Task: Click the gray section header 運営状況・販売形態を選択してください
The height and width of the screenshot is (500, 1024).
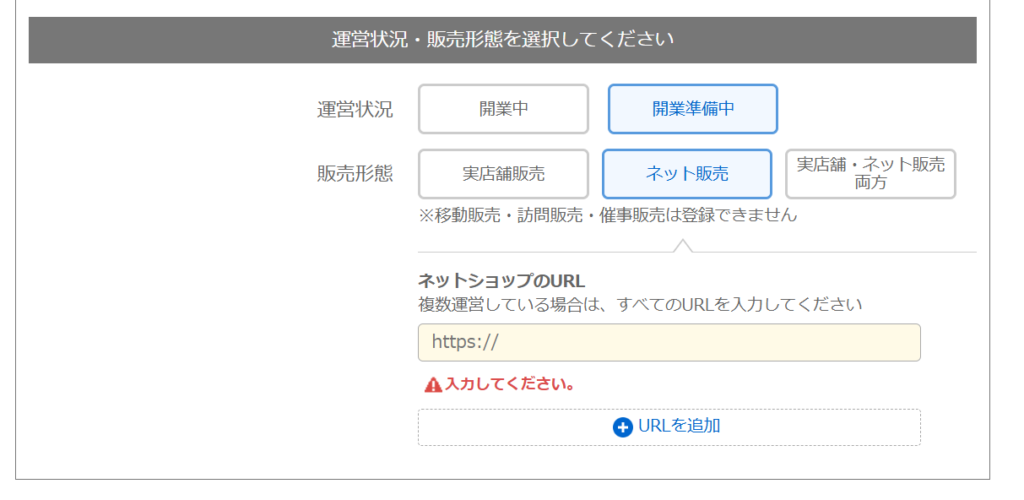Action: click(x=502, y=40)
